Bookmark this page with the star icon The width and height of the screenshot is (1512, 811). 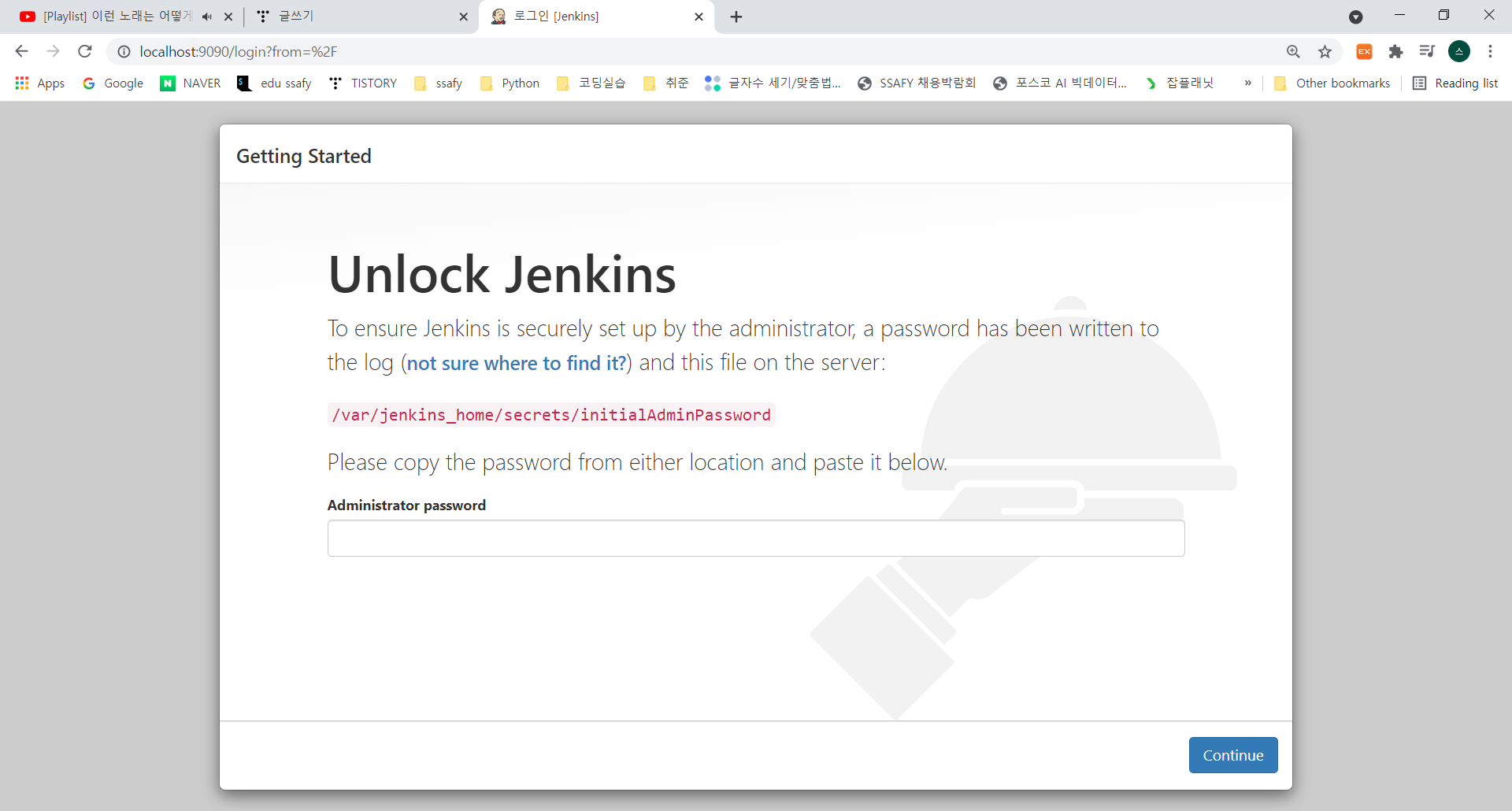(1325, 51)
